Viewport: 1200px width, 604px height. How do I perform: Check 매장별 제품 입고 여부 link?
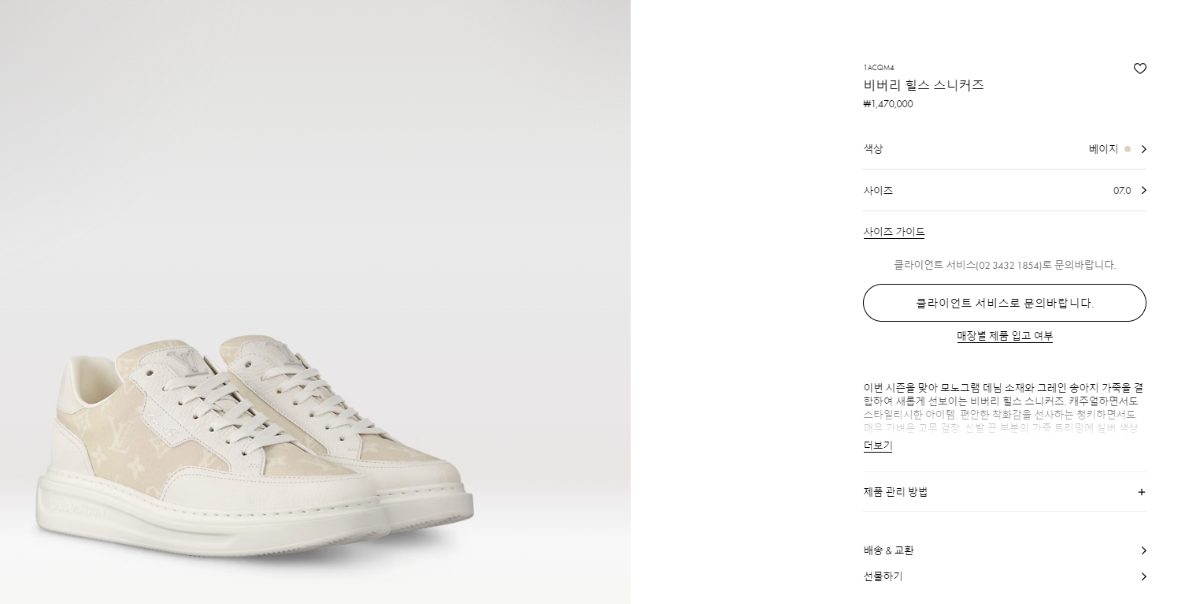tap(1005, 336)
